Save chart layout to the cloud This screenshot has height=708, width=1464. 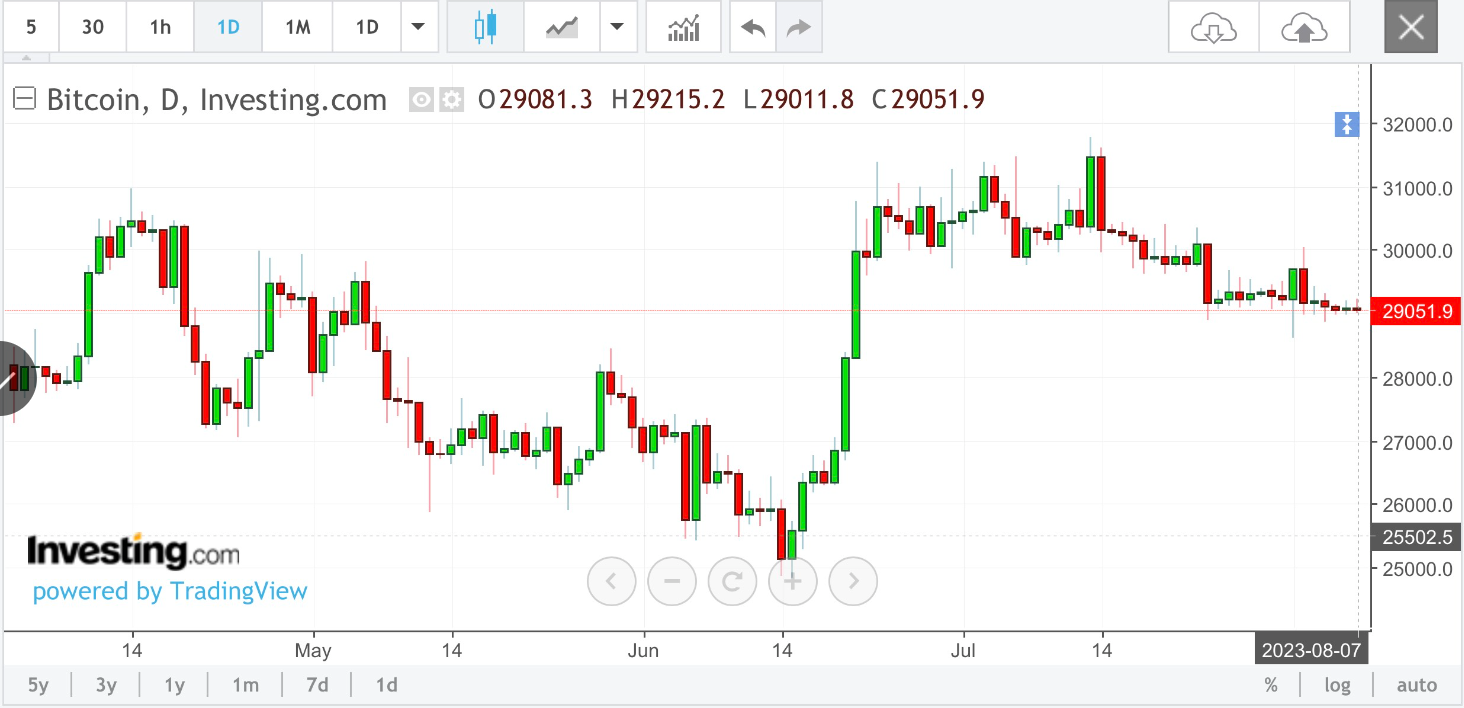tap(1304, 27)
